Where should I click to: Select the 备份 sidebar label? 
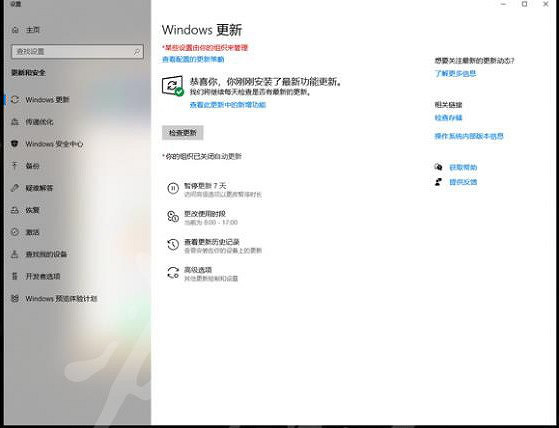pyautogui.click(x=32, y=166)
